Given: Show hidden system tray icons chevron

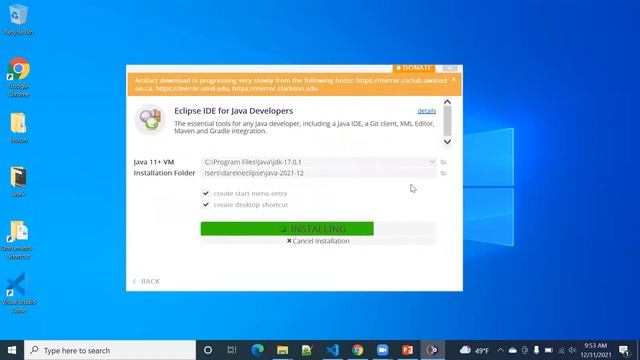Looking at the screenshot, I should pyautogui.click(x=500, y=350).
